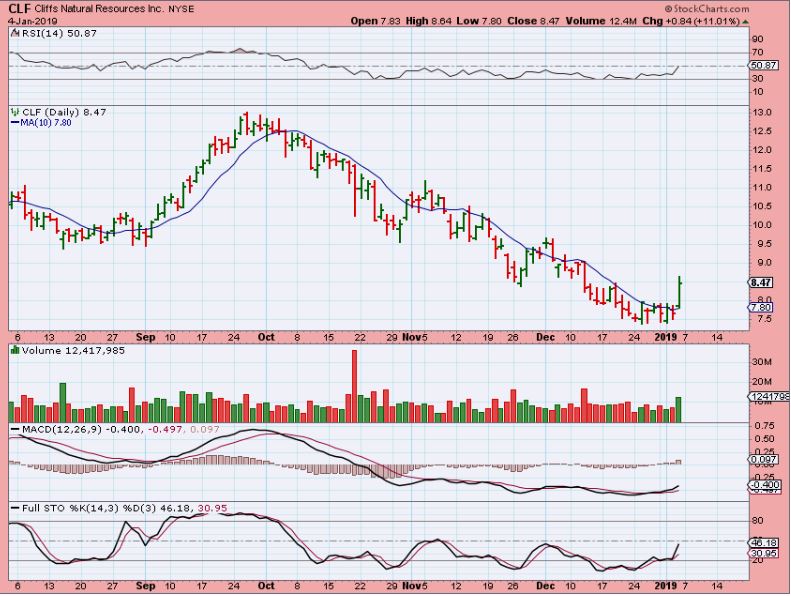Click the MACD(12,26,9) legend text
Image resolution: width=791 pixels, height=596 pixels.
point(63,429)
